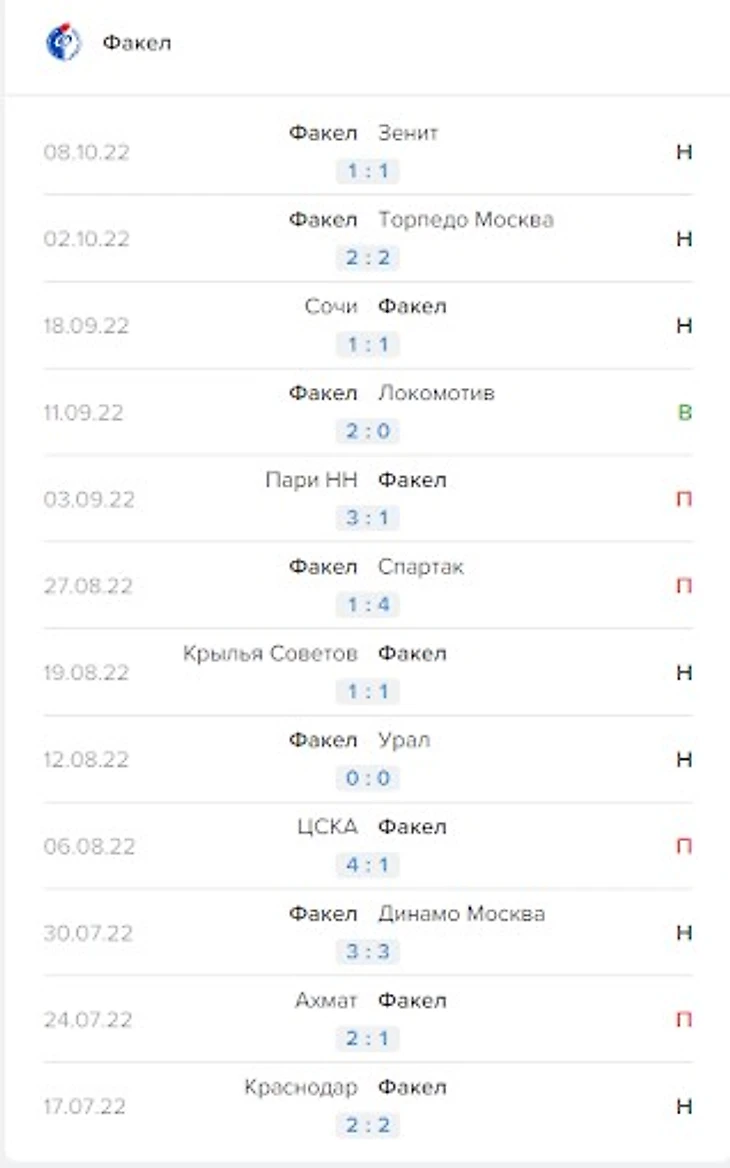Click green В result badge for Локомотив match

coord(685,412)
